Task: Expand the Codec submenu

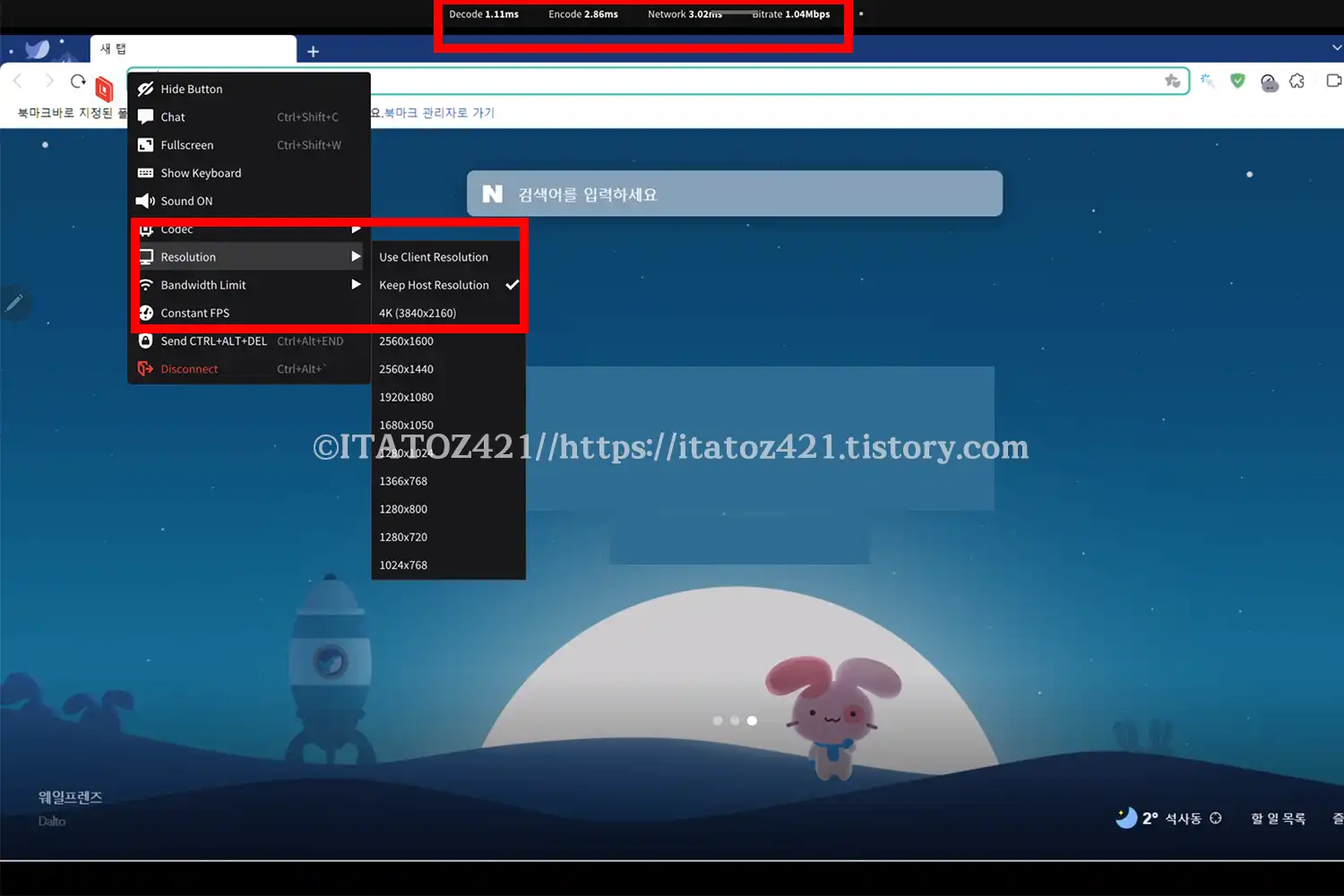Action: click(249, 229)
